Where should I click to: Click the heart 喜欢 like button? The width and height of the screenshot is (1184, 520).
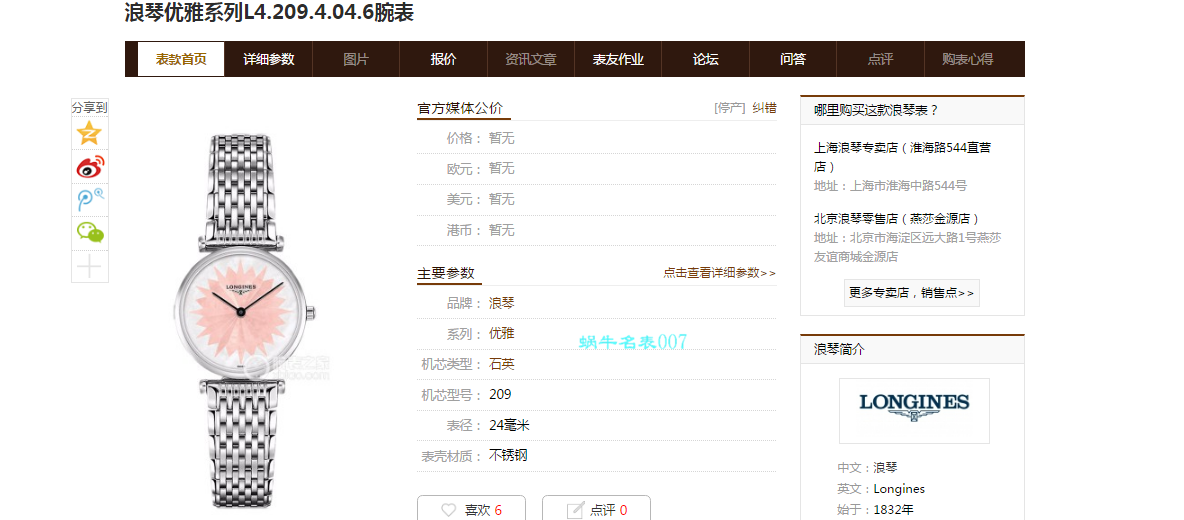(x=472, y=509)
